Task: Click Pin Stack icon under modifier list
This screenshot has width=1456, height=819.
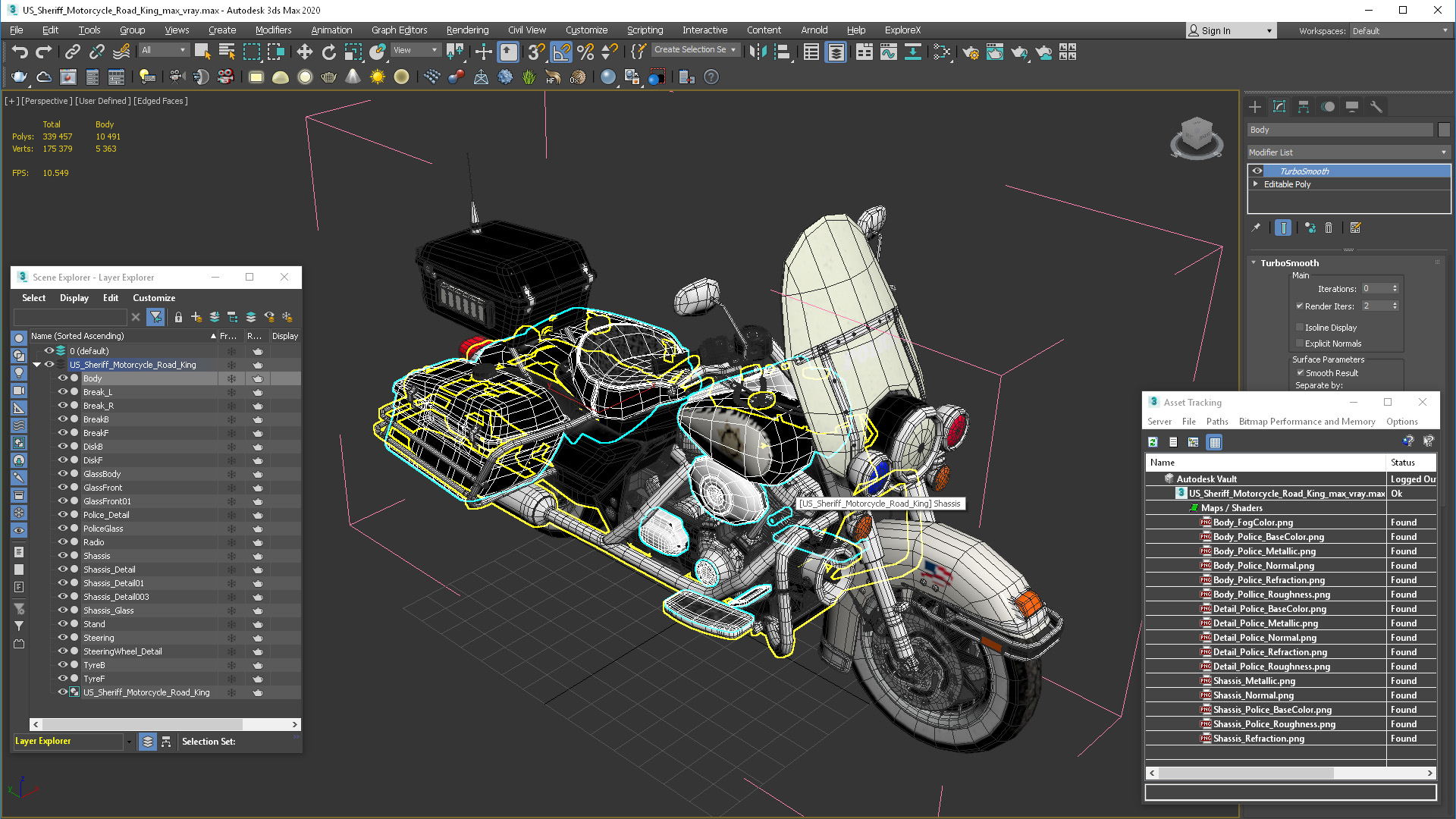Action: [x=1256, y=227]
